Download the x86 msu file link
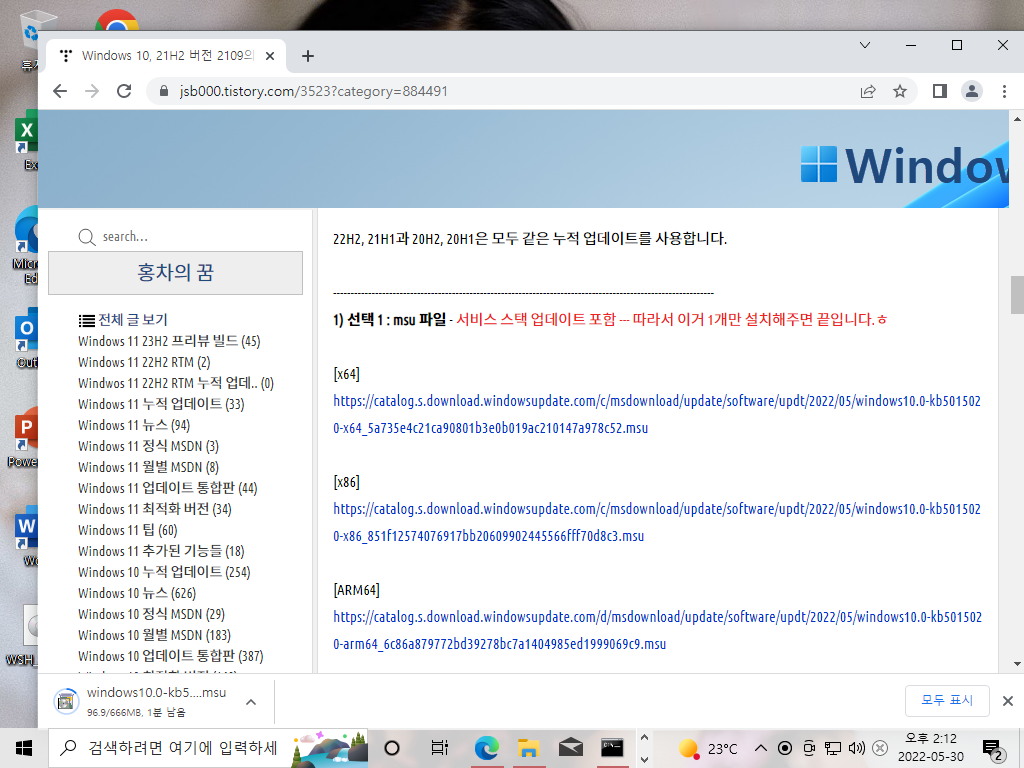The image size is (1024, 768). (x=657, y=522)
